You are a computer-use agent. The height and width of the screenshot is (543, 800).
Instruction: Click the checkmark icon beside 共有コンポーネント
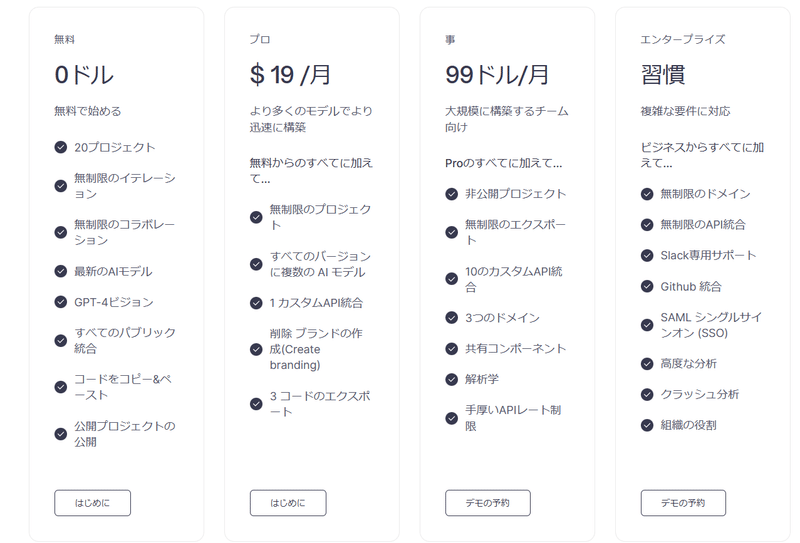[452, 349]
